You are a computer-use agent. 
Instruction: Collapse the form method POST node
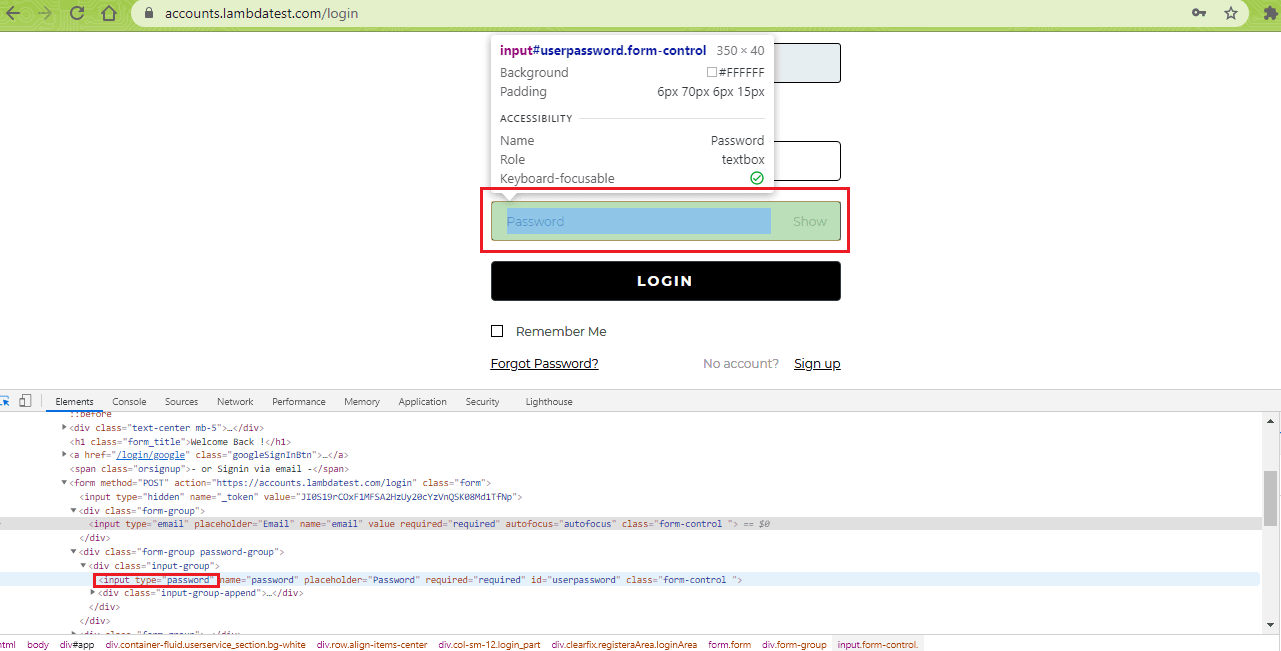click(65, 483)
